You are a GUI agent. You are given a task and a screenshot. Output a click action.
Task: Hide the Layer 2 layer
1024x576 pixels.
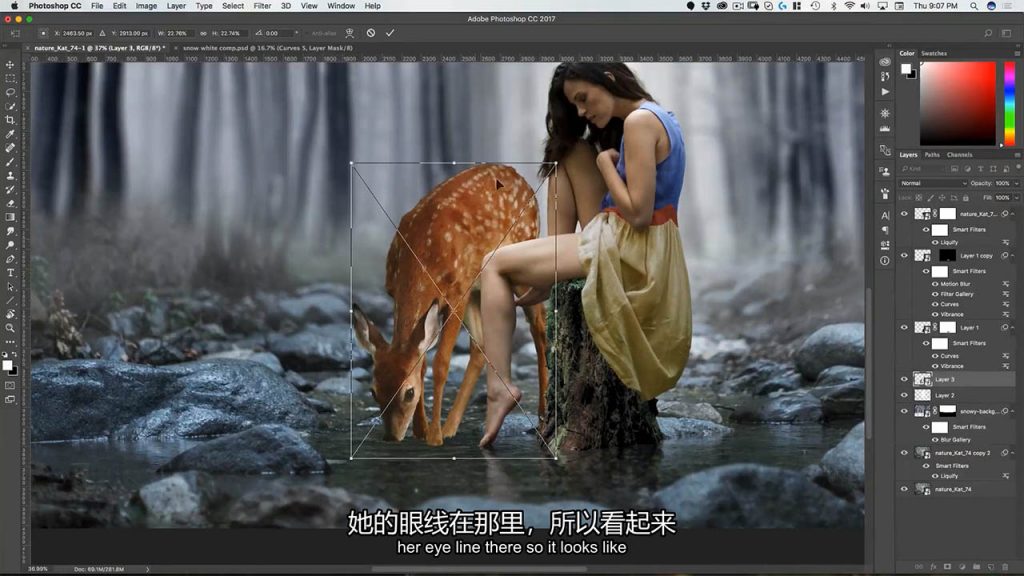(x=904, y=395)
